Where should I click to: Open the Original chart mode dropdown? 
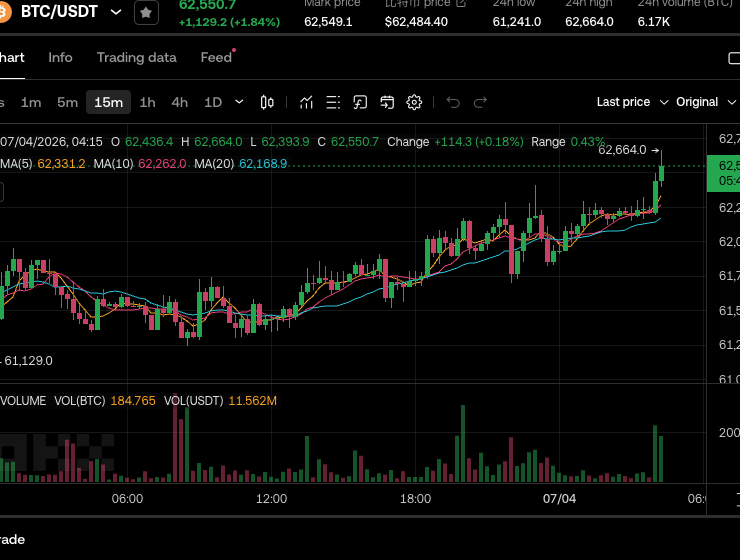tap(706, 102)
